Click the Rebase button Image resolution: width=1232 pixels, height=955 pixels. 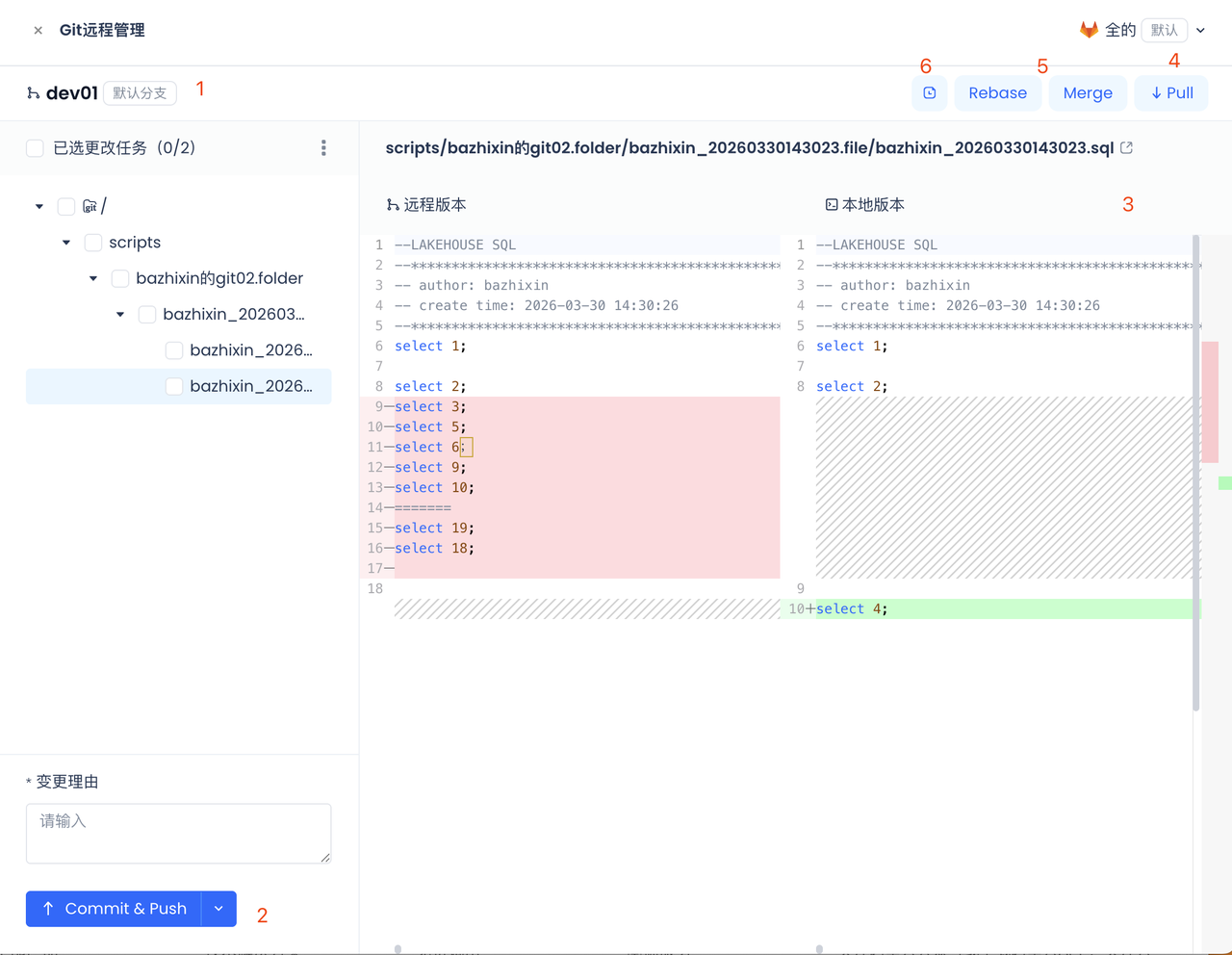coord(997,93)
